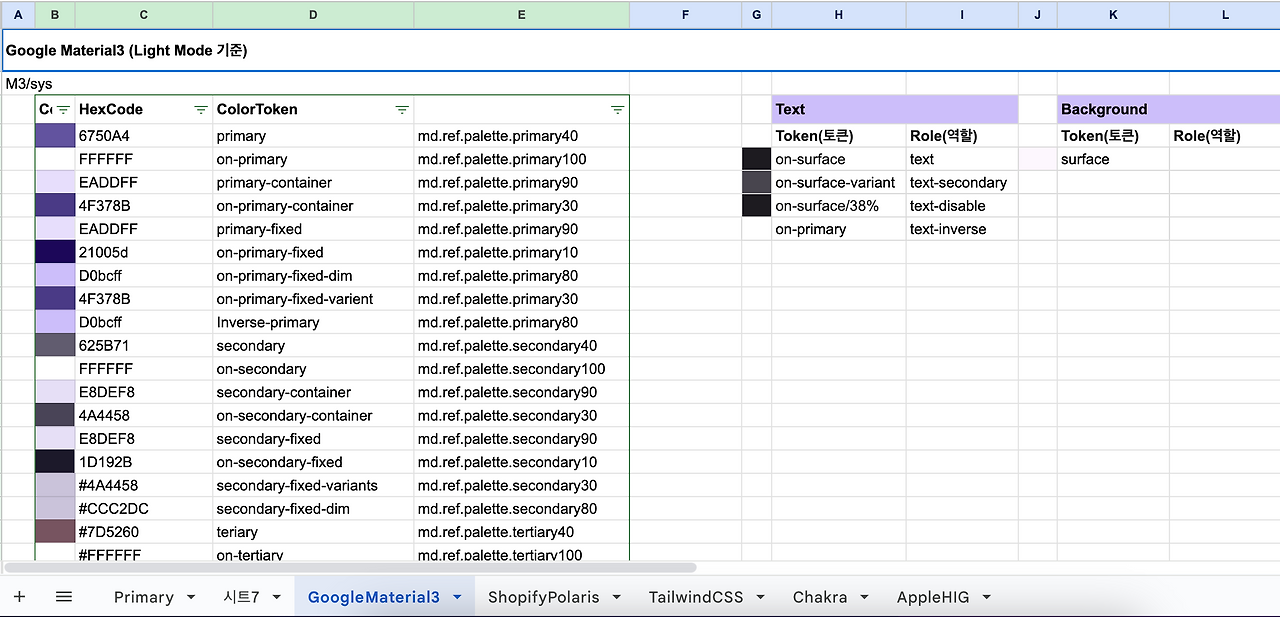
Task: Select the text-inverse cell
Action: coord(962,229)
